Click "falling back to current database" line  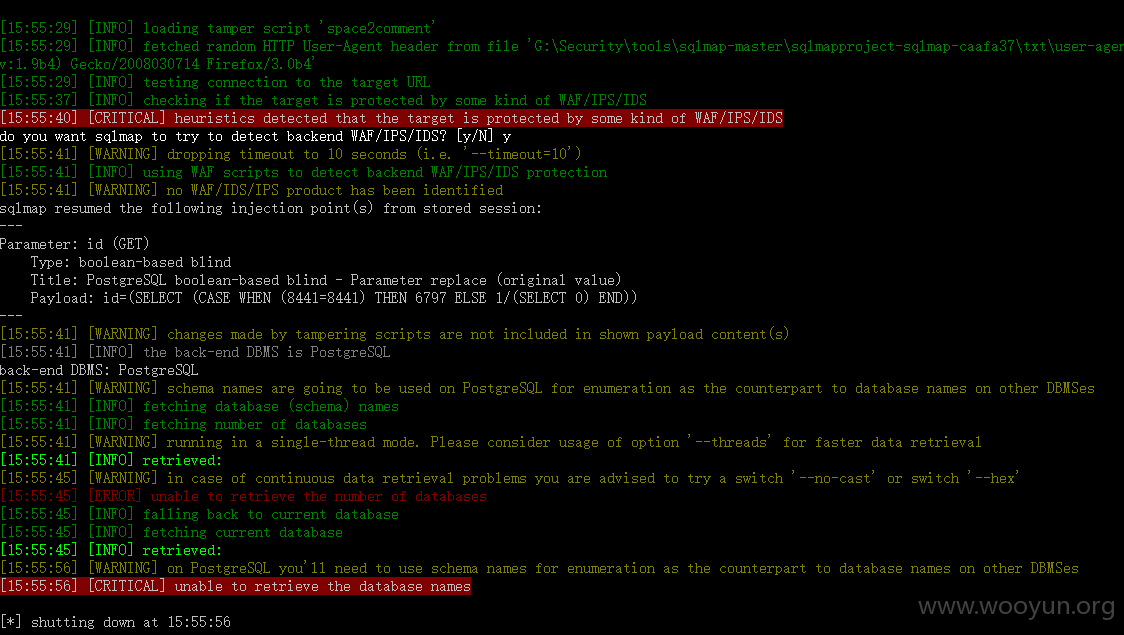click(199, 514)
